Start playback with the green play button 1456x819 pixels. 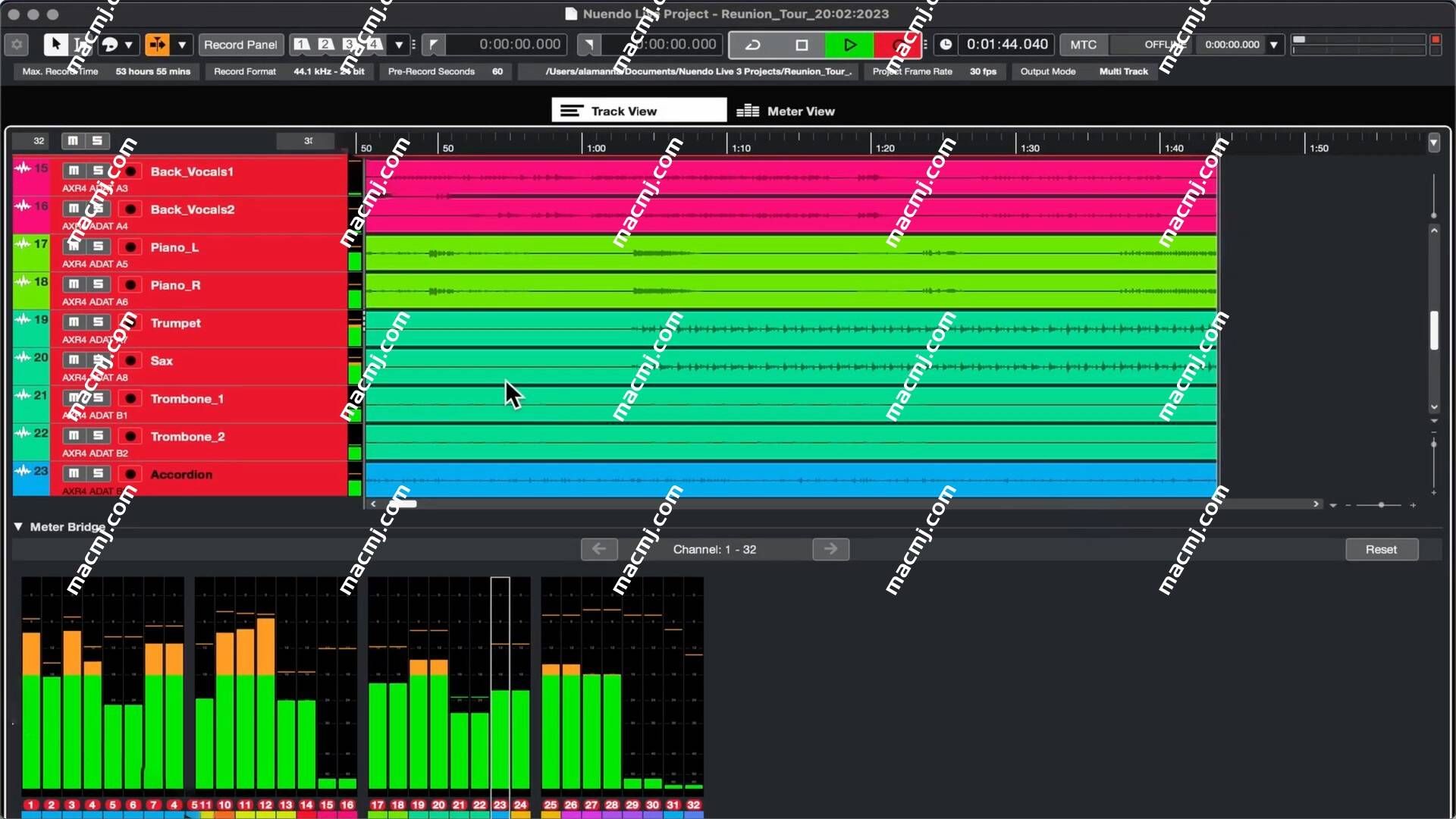coord(849,45)
